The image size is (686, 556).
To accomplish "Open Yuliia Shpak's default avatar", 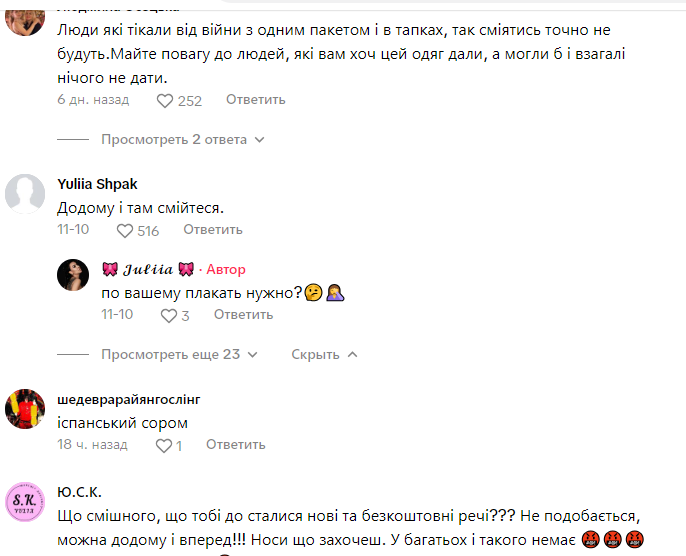I will [x=25, y=194].
